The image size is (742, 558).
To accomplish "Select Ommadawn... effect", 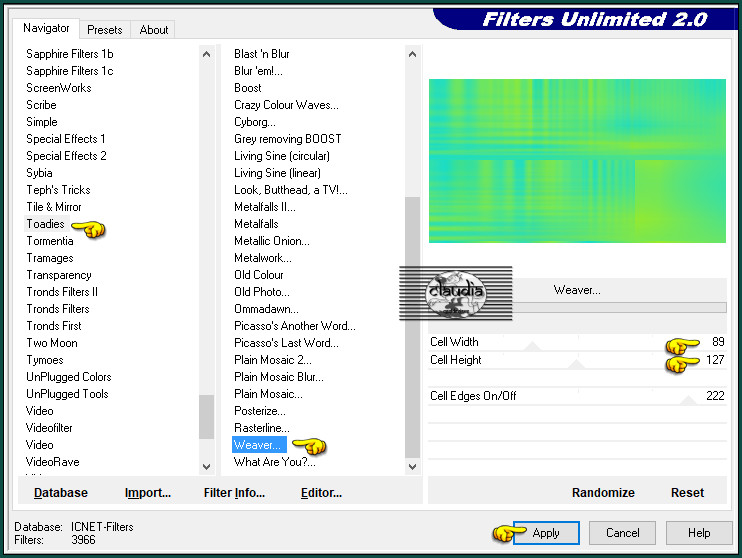I will click(266, 309).
